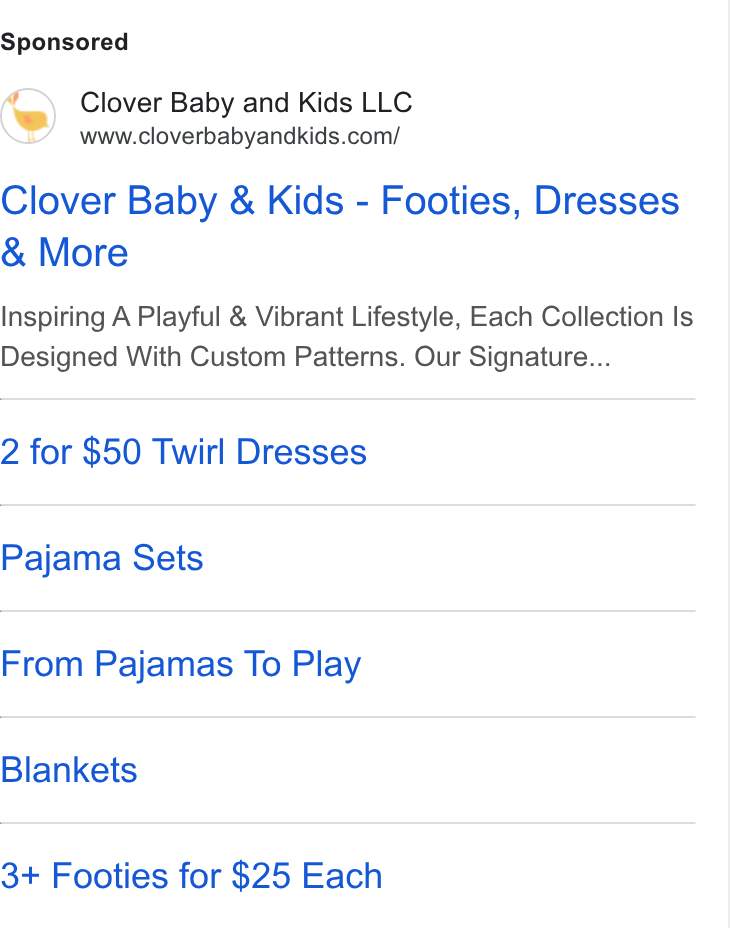Click the Clover Baby and Kids LLC name
The height and width of the screenshot is (928, 730).
246,102
